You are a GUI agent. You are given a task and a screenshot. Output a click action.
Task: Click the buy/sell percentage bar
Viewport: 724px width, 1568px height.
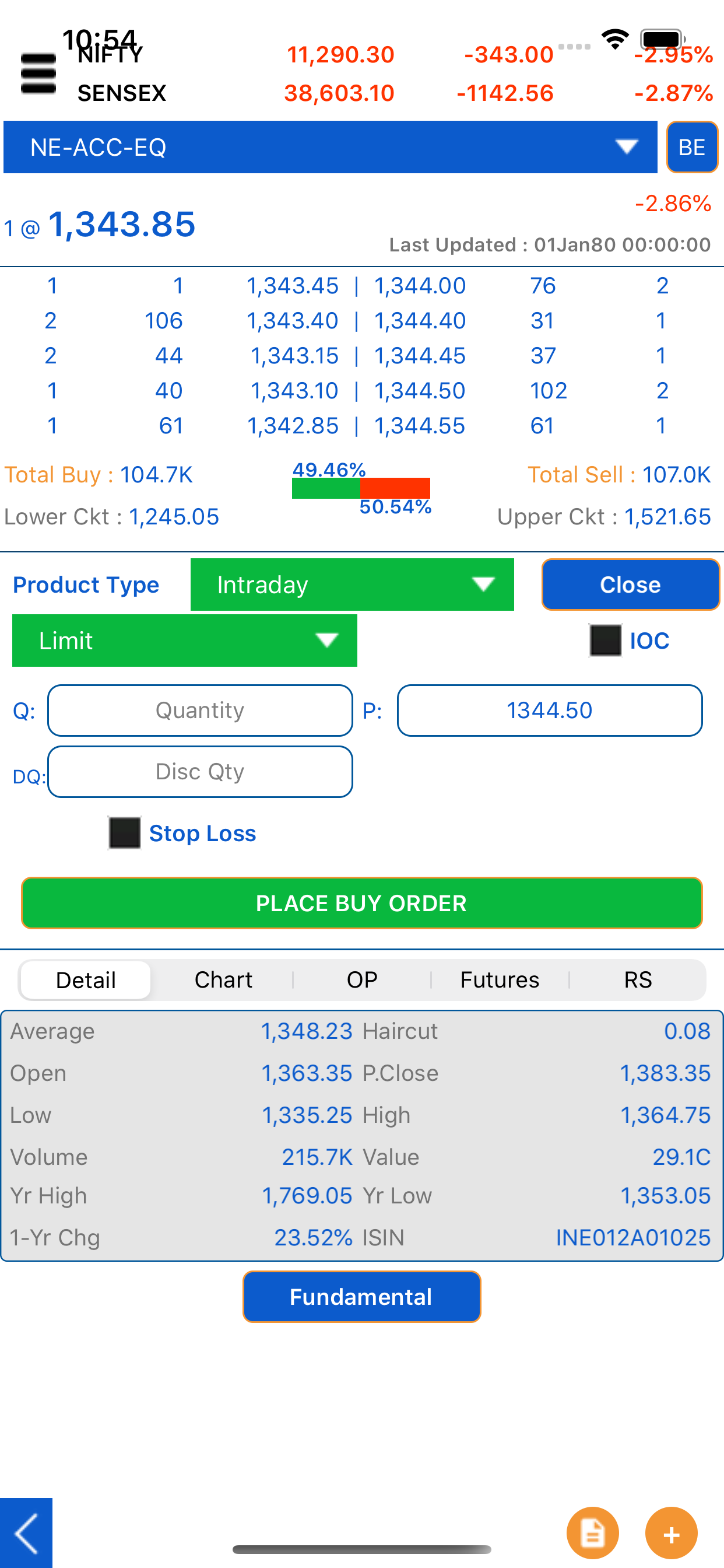361,488
